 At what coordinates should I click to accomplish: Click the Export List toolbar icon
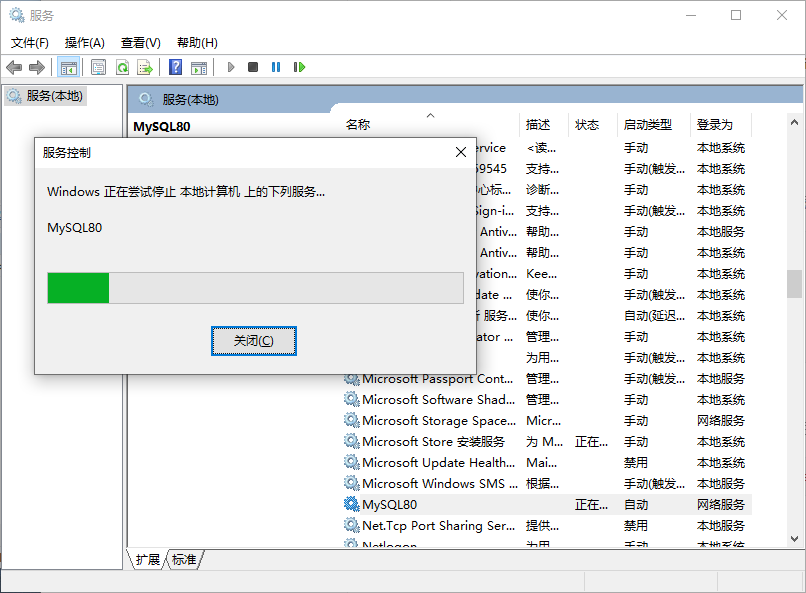click(145, 67)
